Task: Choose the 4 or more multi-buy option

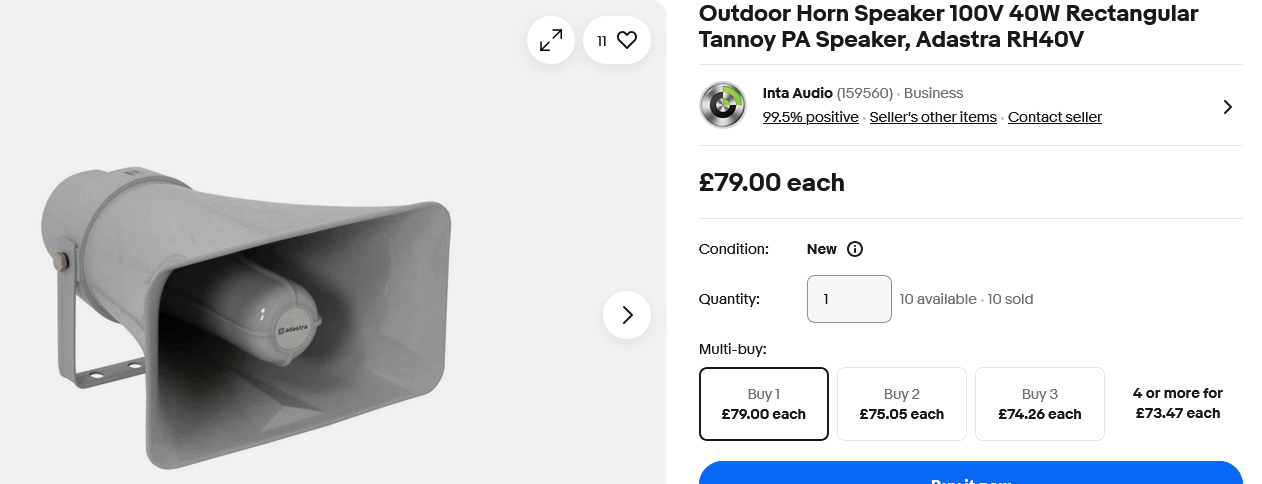Action: [1178, 403]
